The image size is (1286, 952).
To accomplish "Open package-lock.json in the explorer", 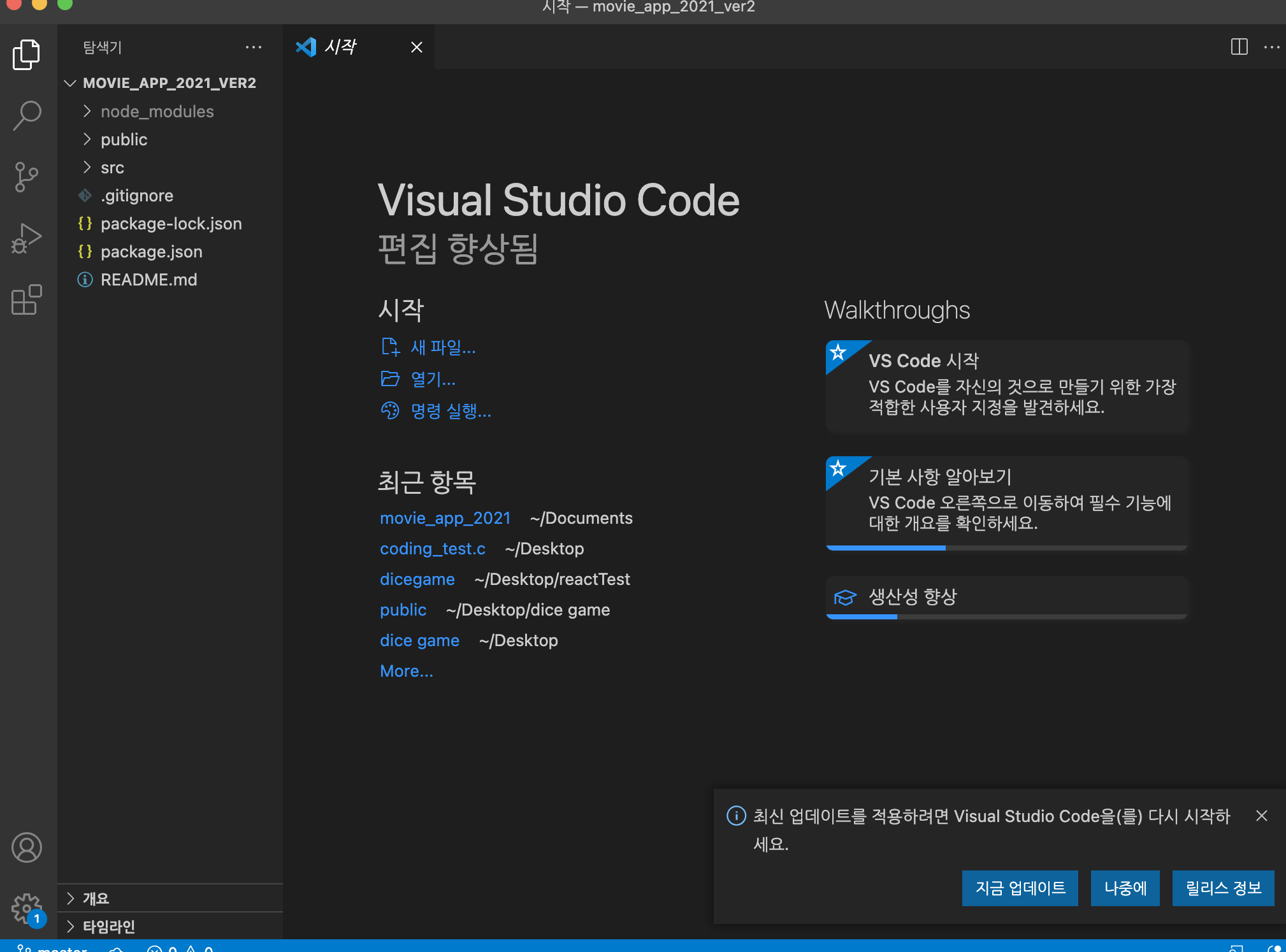I will pos(170,223).
